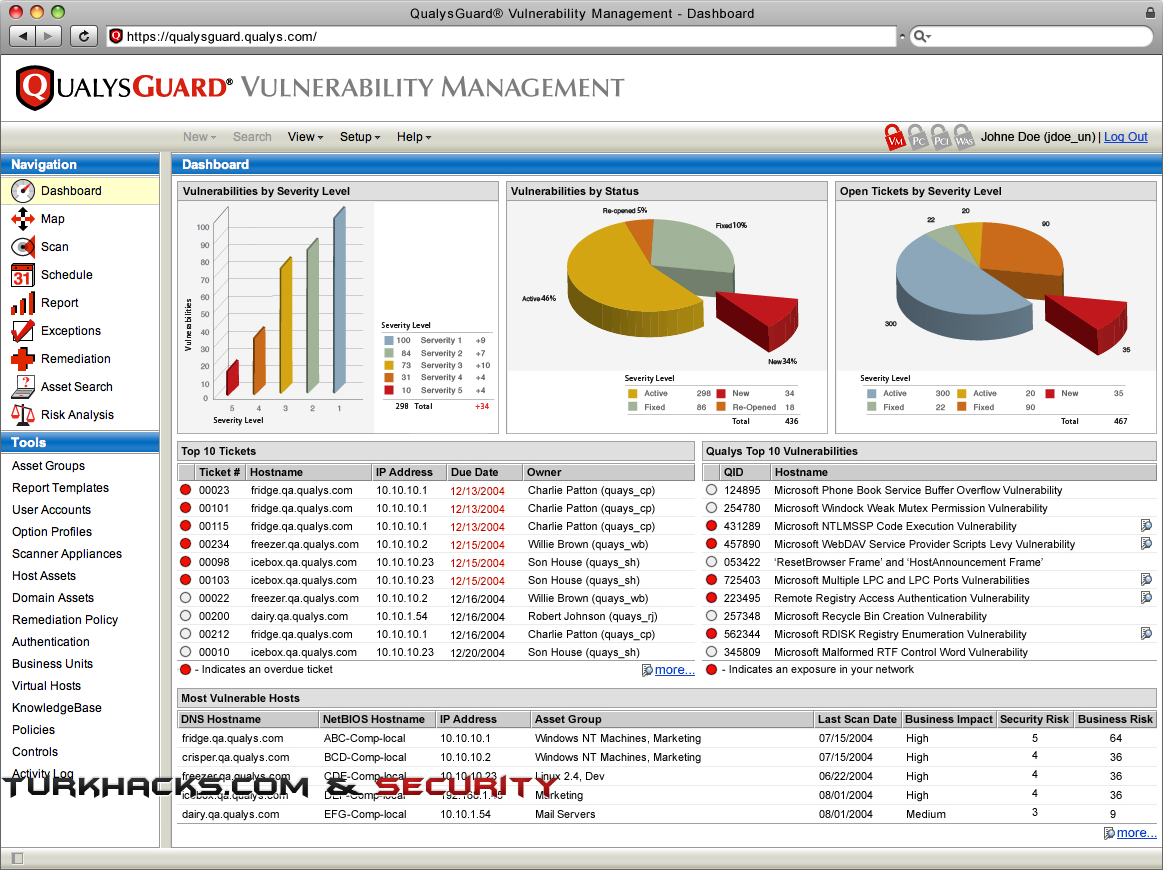Select the status circle for ticket 00234
This screenshot has width=1163, height=870.
tap(185, 544)
